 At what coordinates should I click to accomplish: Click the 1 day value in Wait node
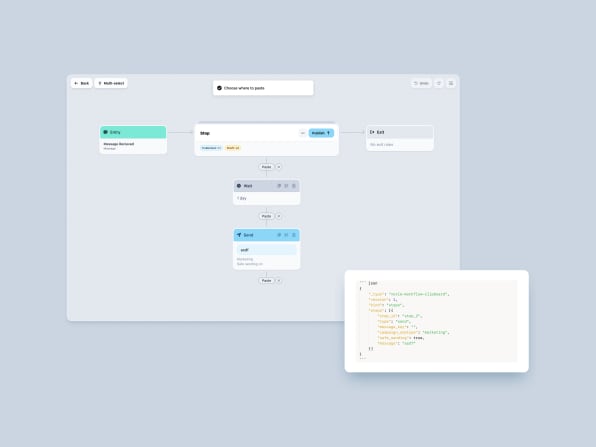(x=242, y=198)
